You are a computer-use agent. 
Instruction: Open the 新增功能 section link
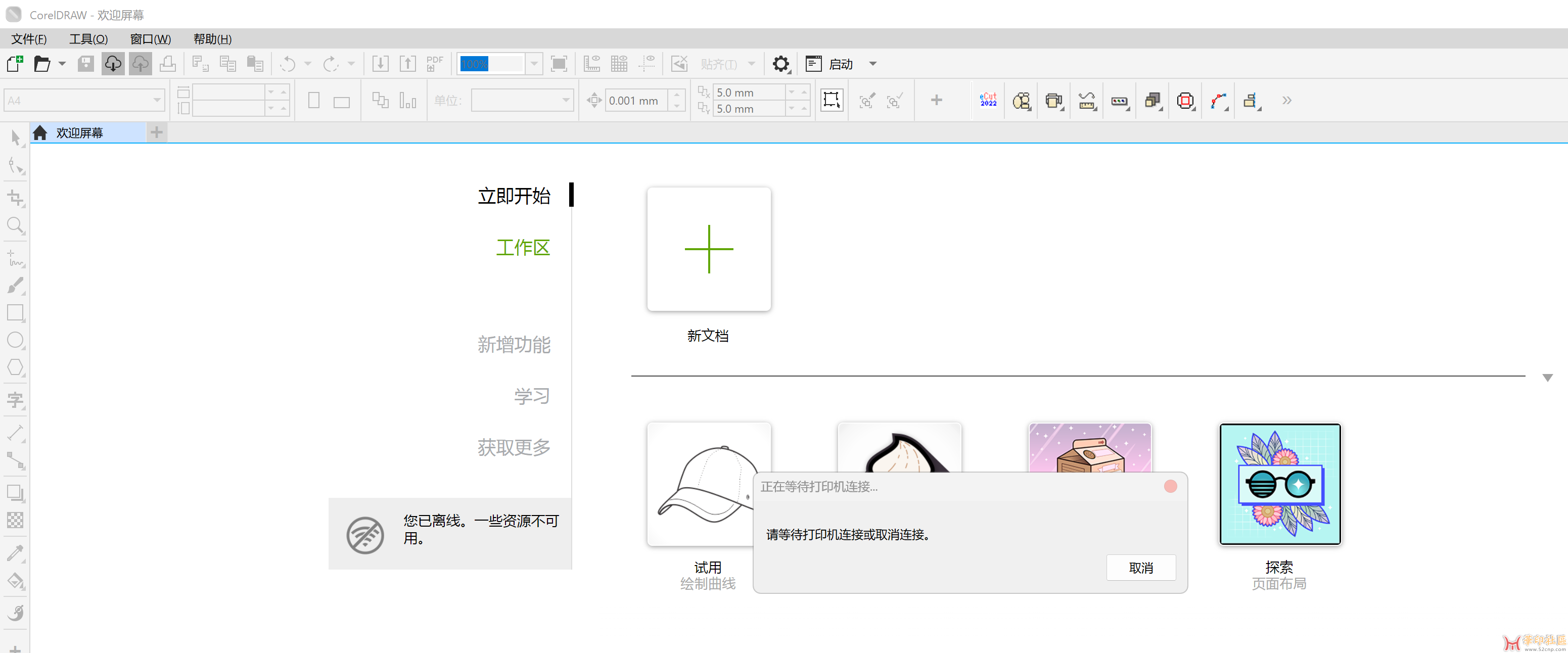click(x=514, y=345)
